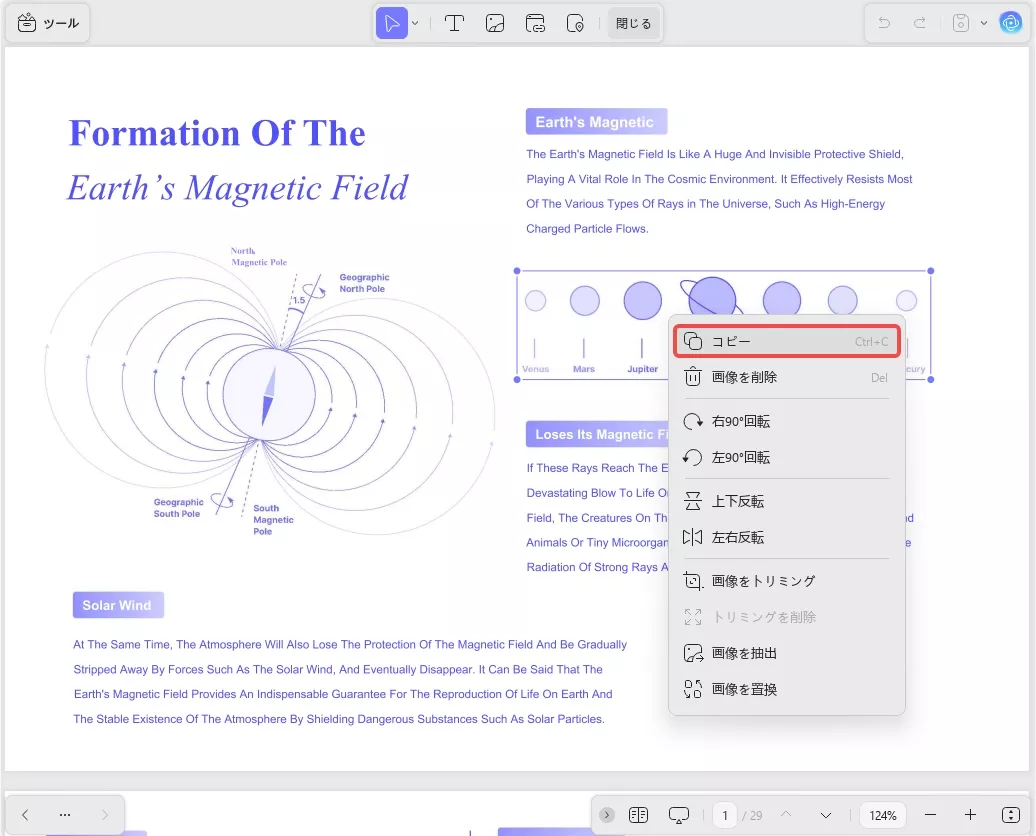Go to next page down arrow
The height and width of the screenshot is (836, 1036).
point(825,815)
